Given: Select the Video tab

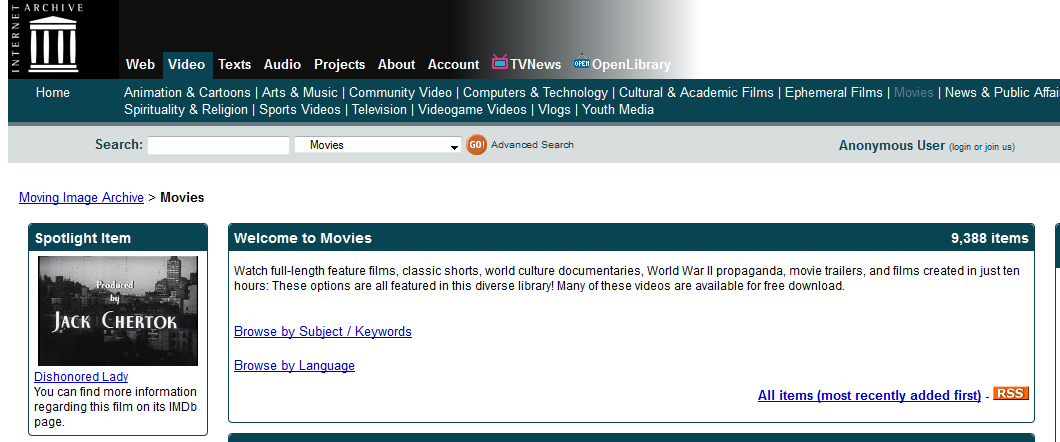Looking at the screenshot, I should click(x=187, y=65).
